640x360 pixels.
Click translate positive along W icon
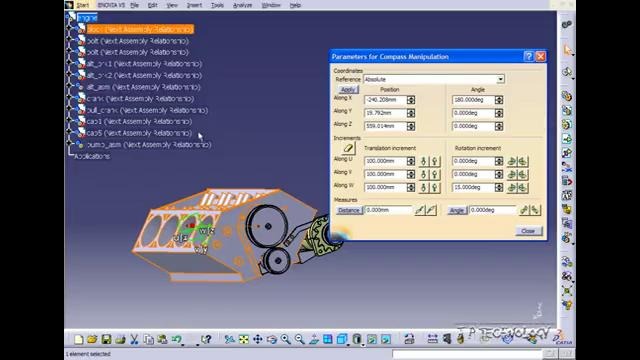(x=435, y=187)
